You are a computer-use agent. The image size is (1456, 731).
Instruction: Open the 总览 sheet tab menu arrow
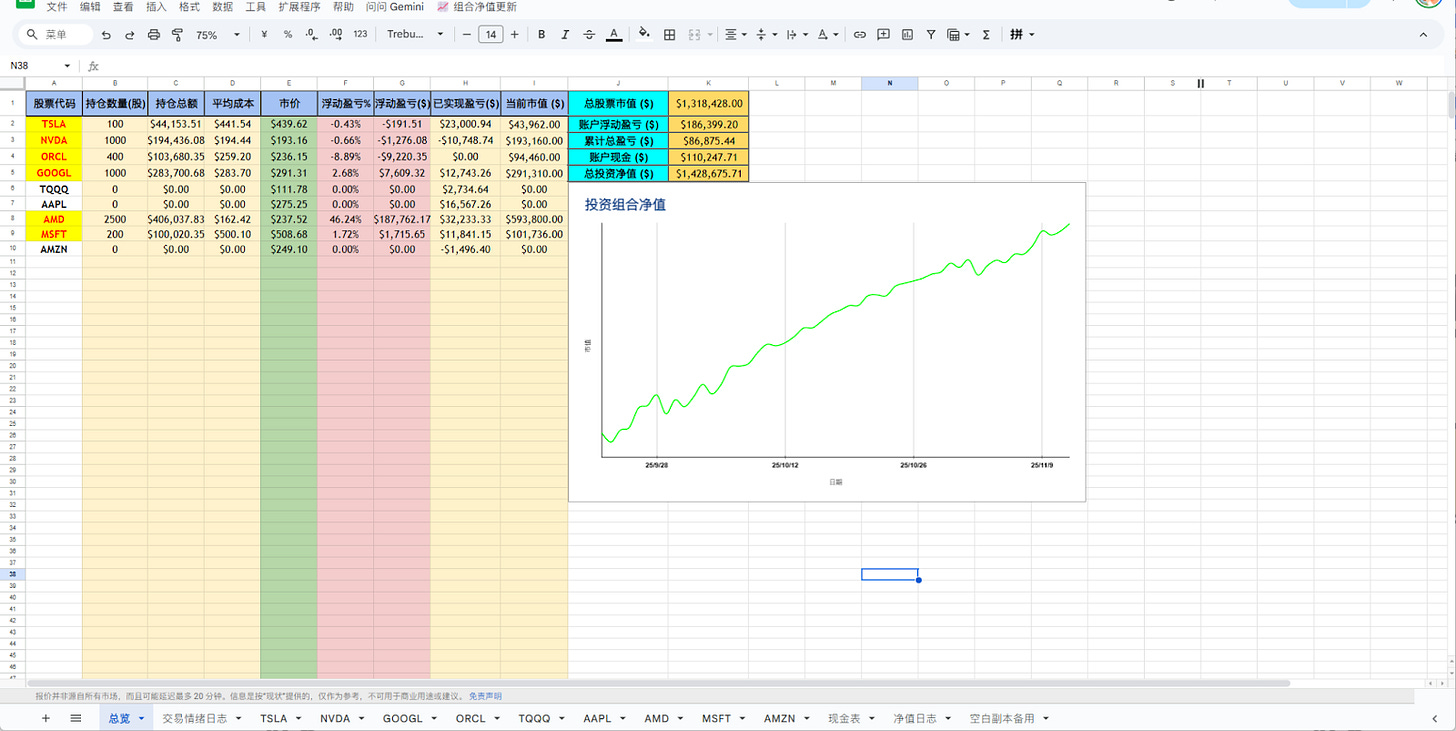pos(142,718)
